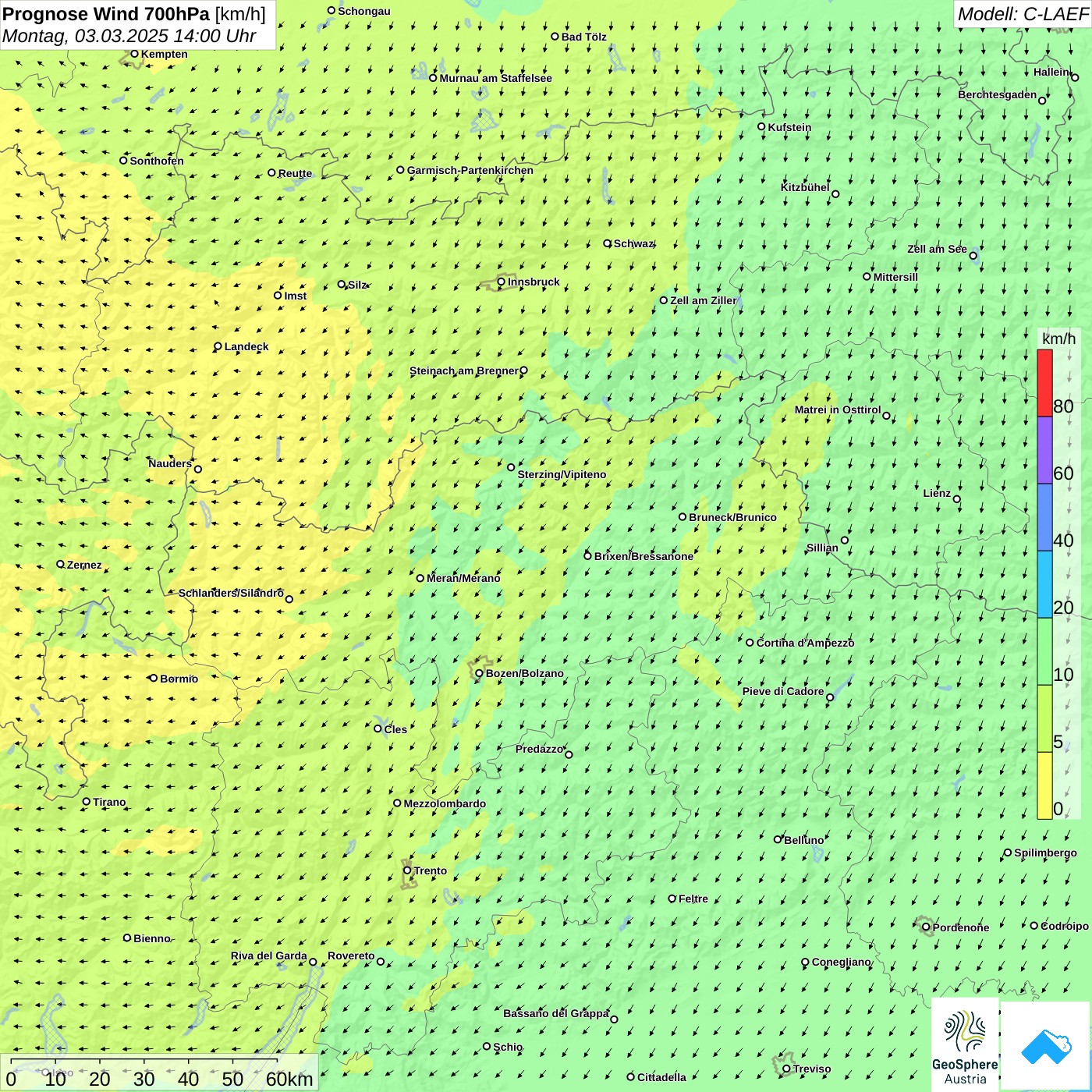Screen dimensions: 1092x1092
Task: Click the Feltre city marker circle
Action: [672, 899]
